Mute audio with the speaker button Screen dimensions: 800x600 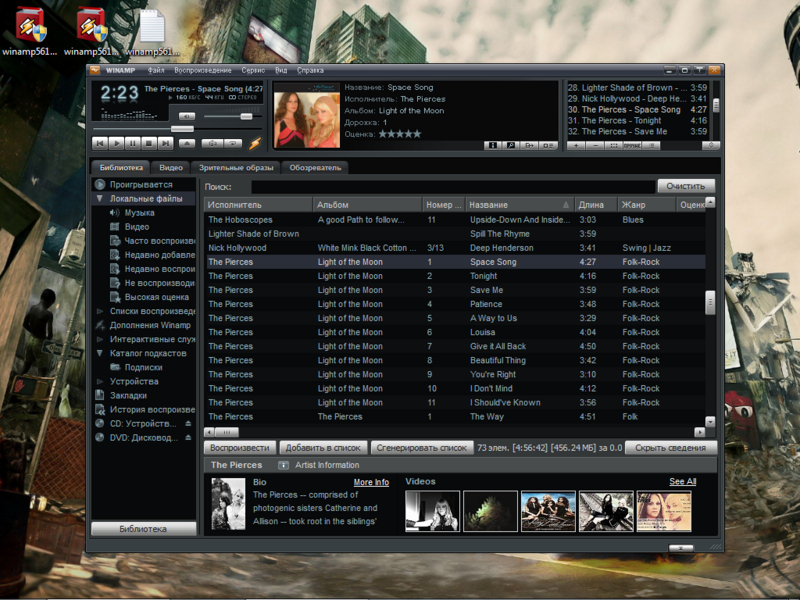pyautogui.click(x=187, y=116)
